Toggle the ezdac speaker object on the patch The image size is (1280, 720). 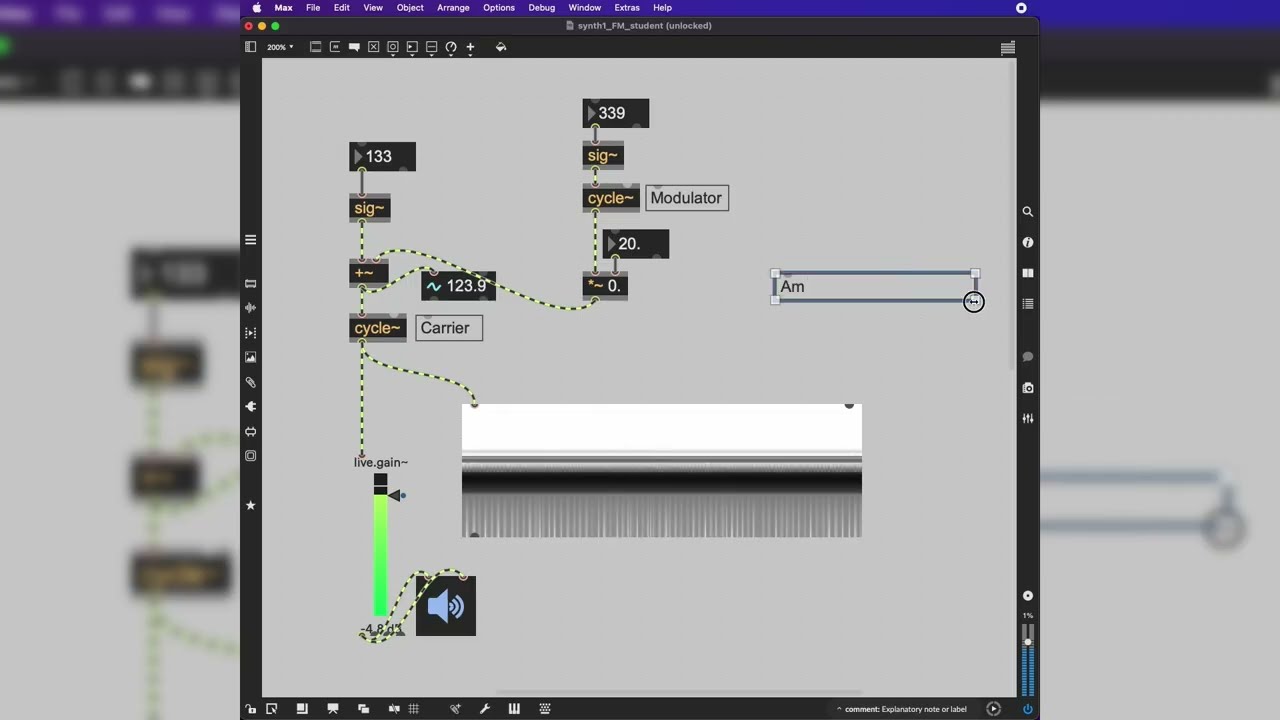tap(446, 606)
